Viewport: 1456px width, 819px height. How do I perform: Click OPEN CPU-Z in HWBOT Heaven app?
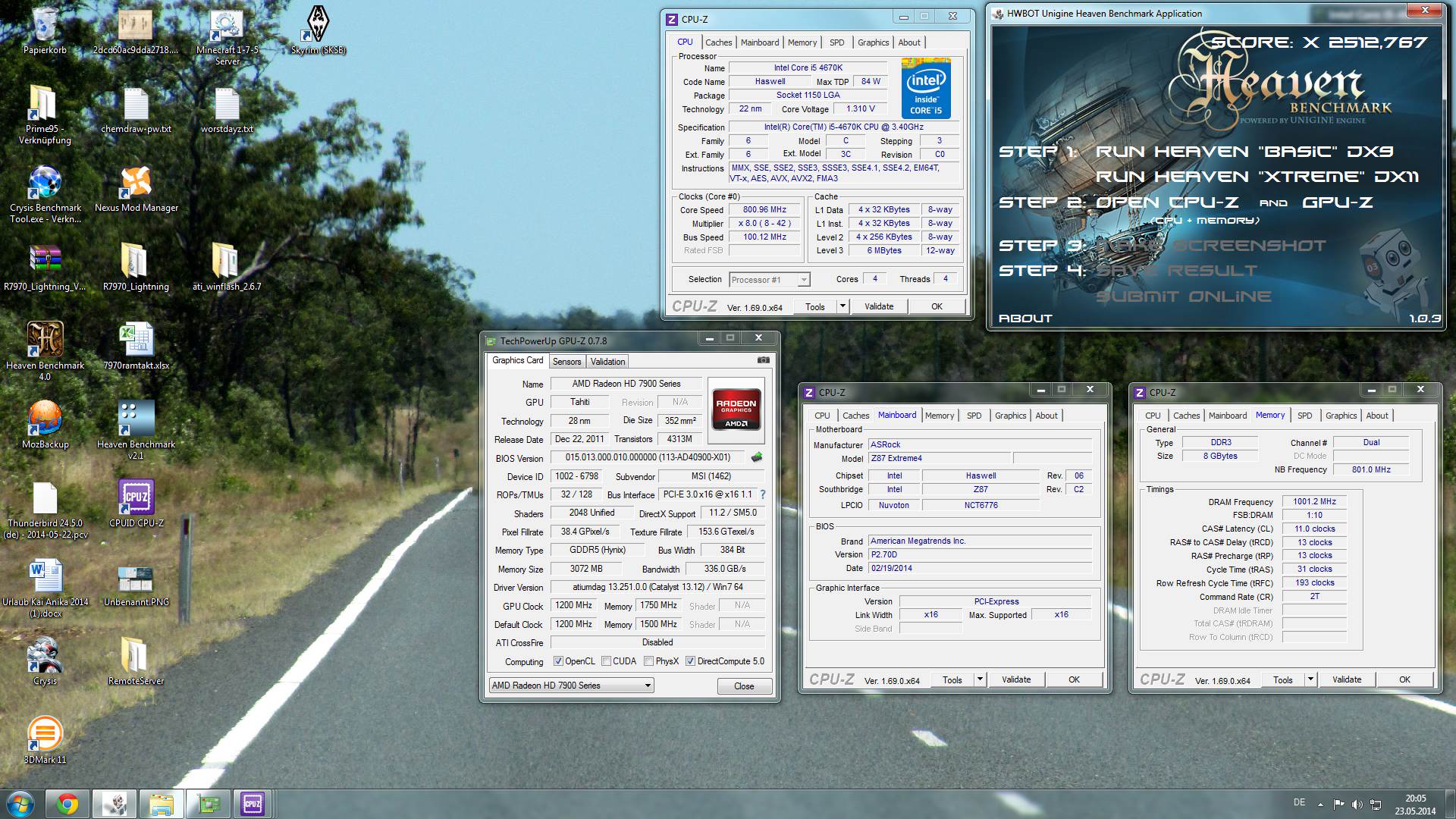point(1166,202)
